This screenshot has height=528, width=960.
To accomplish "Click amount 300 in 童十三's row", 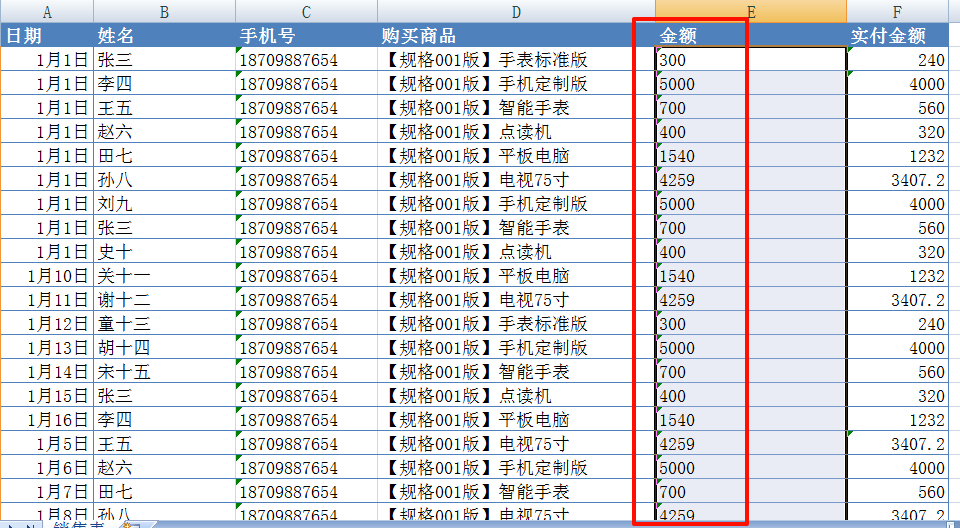I will click(x=751, y=323).
